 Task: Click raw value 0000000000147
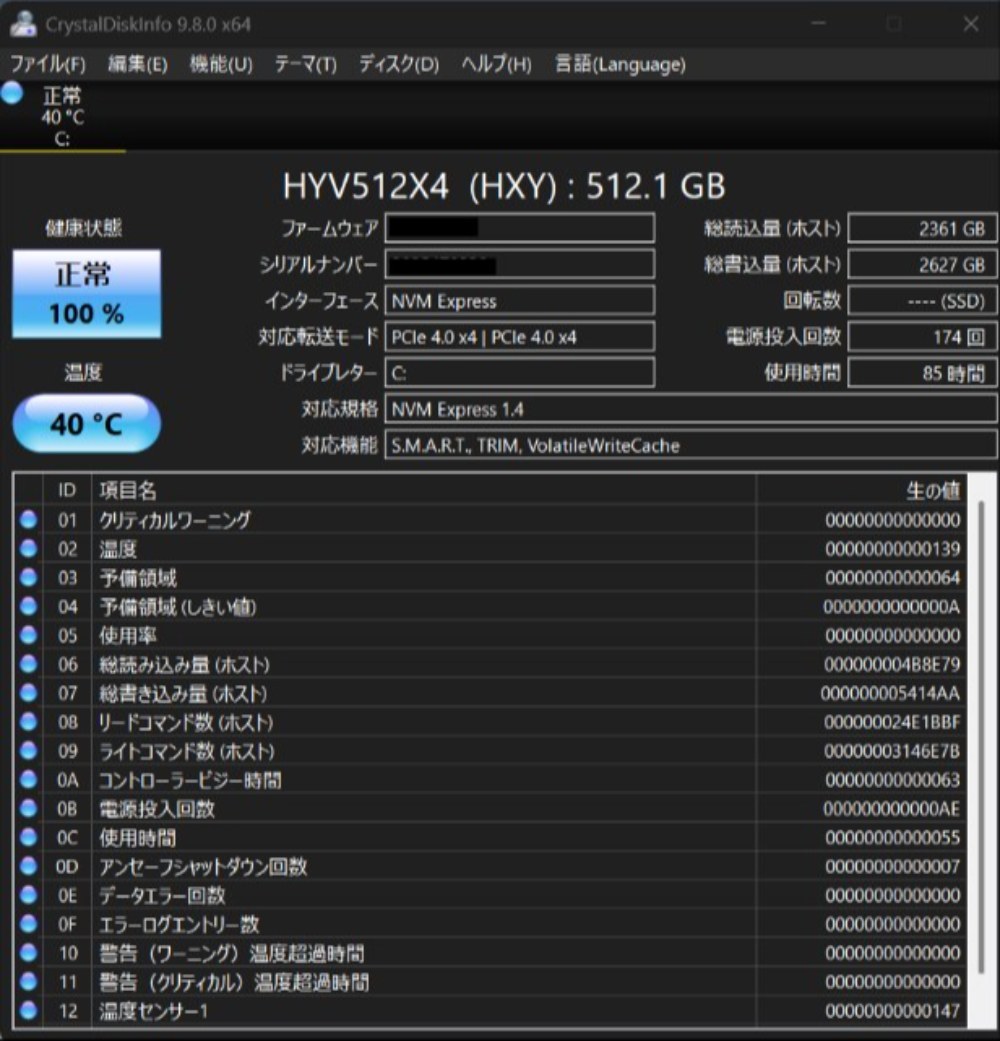tap(892, 1010)
